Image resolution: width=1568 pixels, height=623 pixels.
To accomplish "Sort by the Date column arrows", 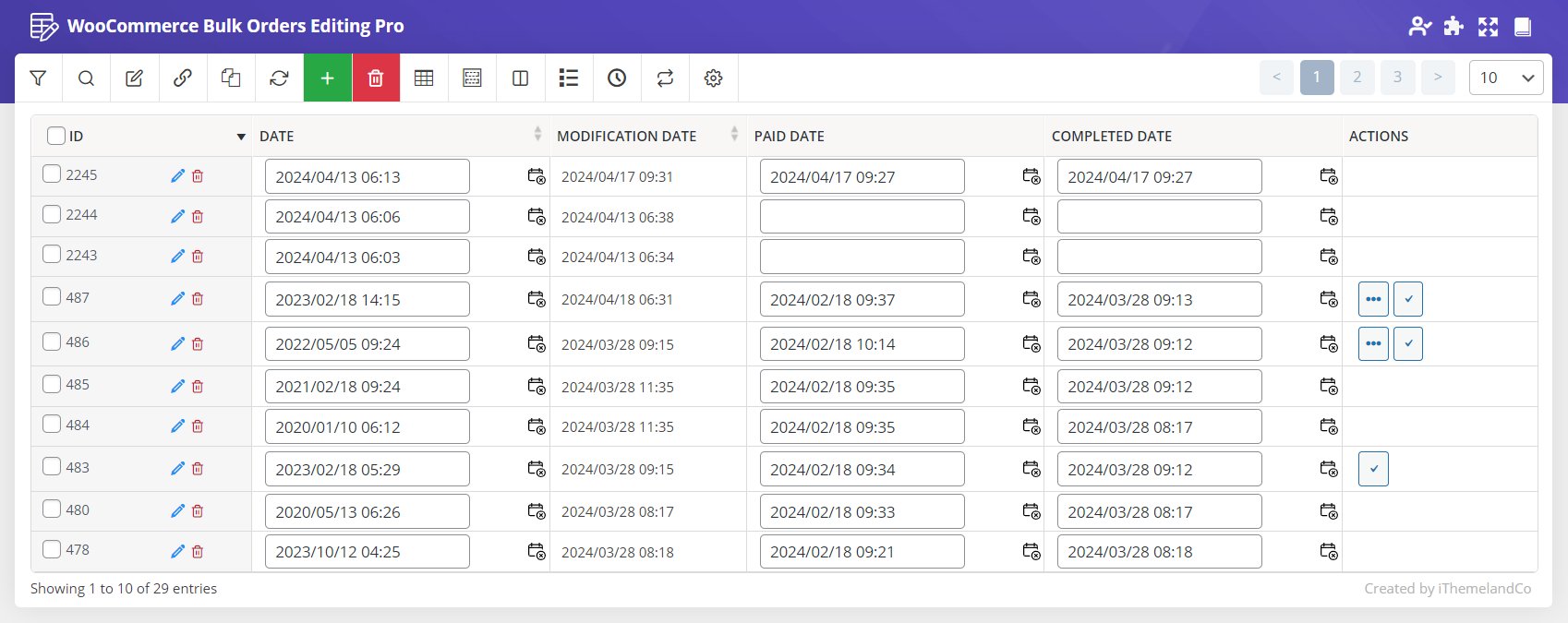I will (x=537, y=135).
